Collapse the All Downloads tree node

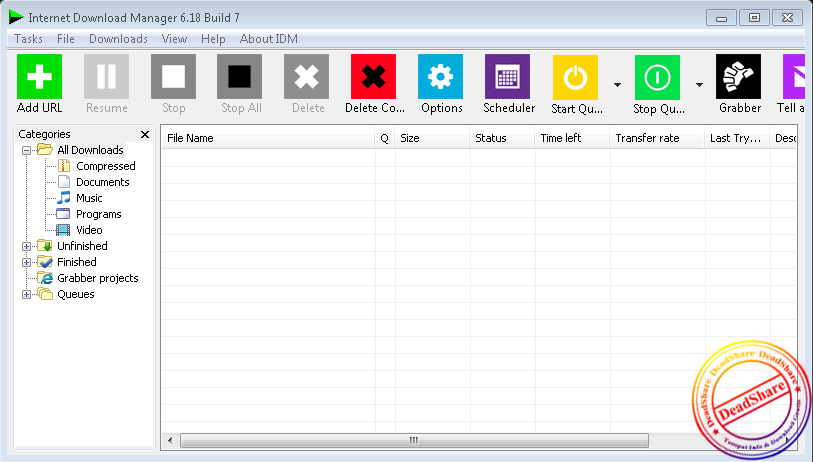26,150
